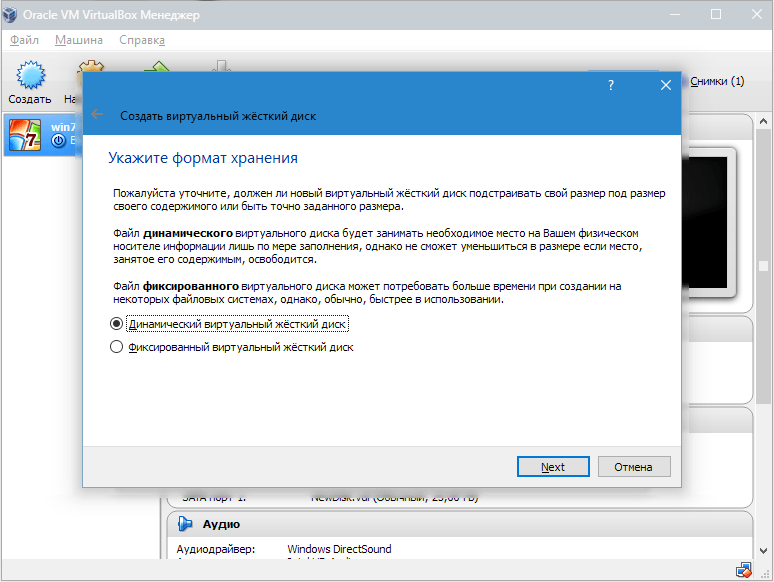This screenshot has height=582, width=774.
Task: Open the Справка menu
Action: pos(142,40)
